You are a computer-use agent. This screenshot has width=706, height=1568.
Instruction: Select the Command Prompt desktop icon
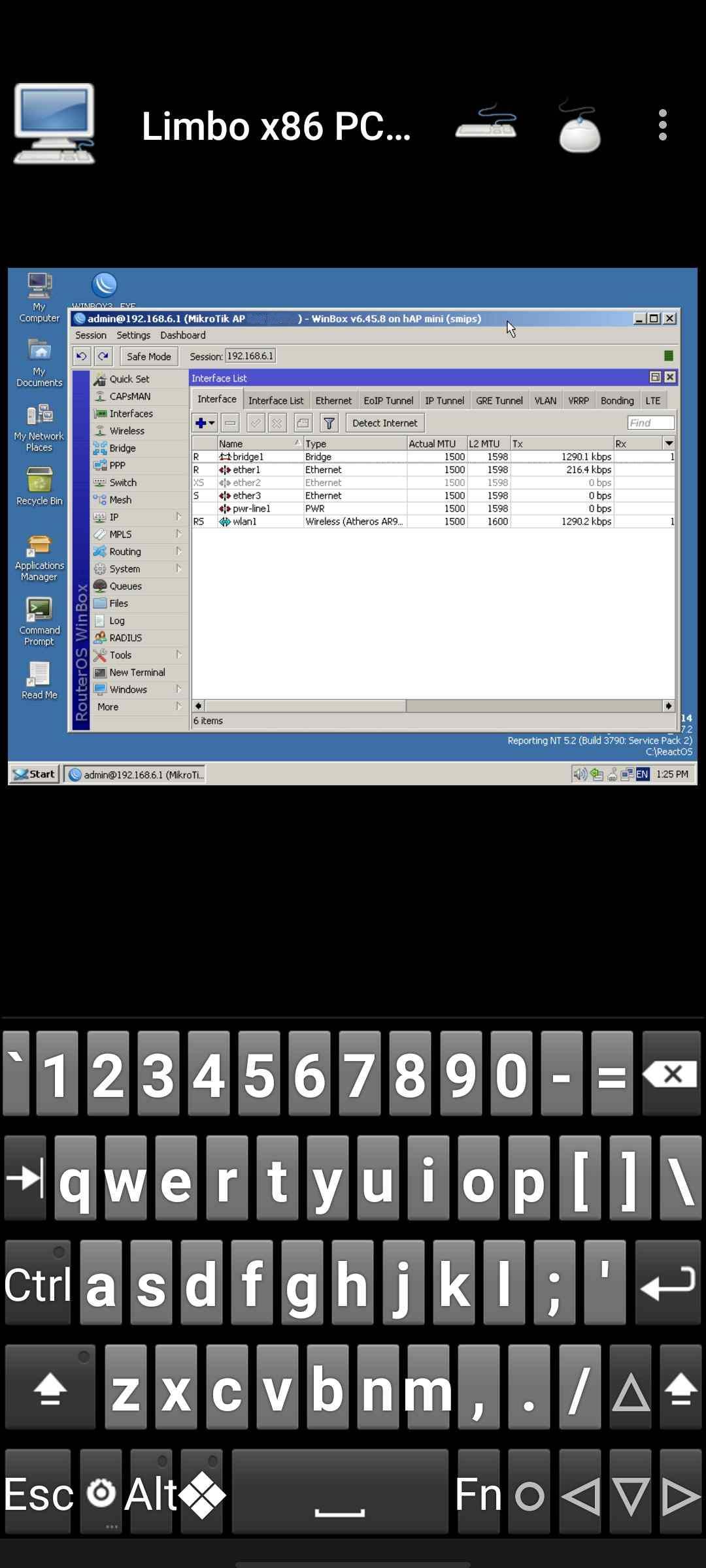click(39, 622)
